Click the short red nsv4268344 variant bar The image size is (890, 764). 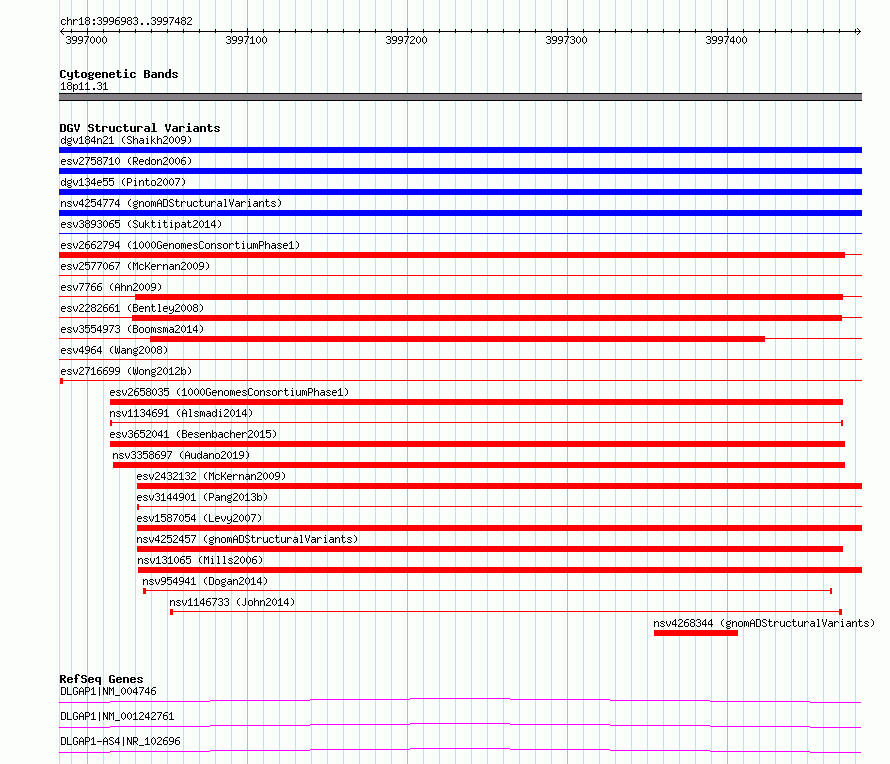[x=696, y=633]
